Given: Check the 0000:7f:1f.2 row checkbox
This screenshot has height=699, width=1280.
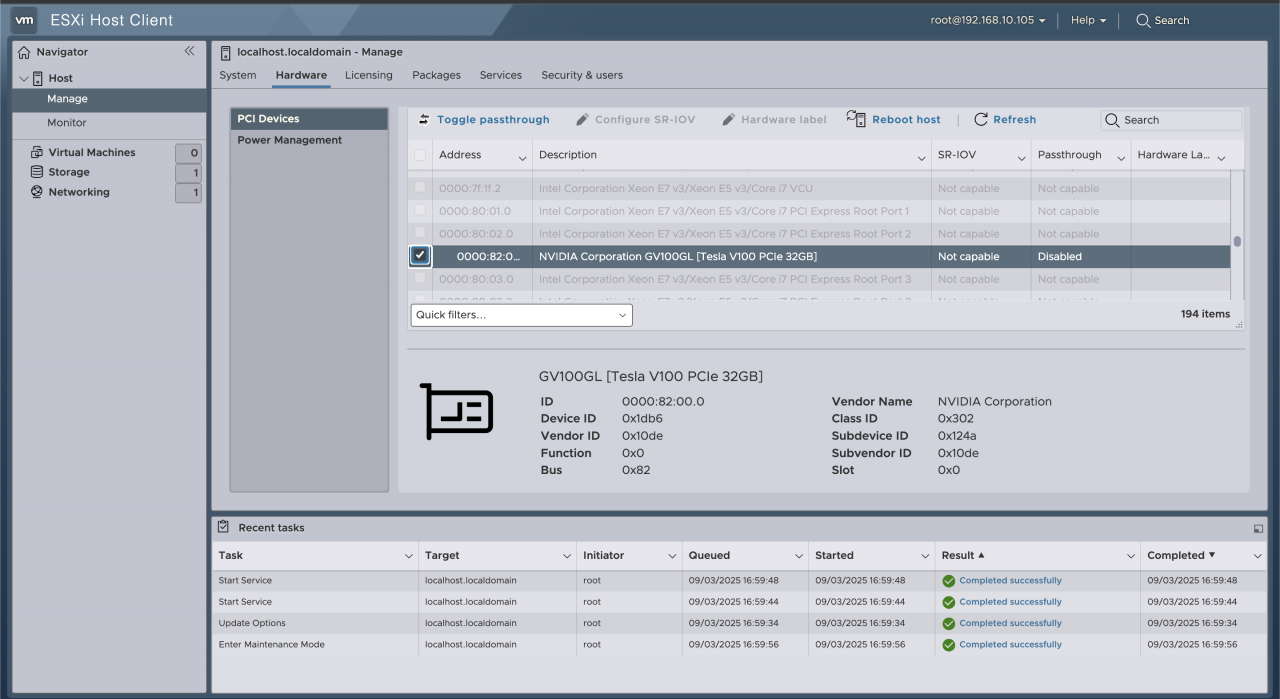Looking at the screenshot, I should coord(420,188).
